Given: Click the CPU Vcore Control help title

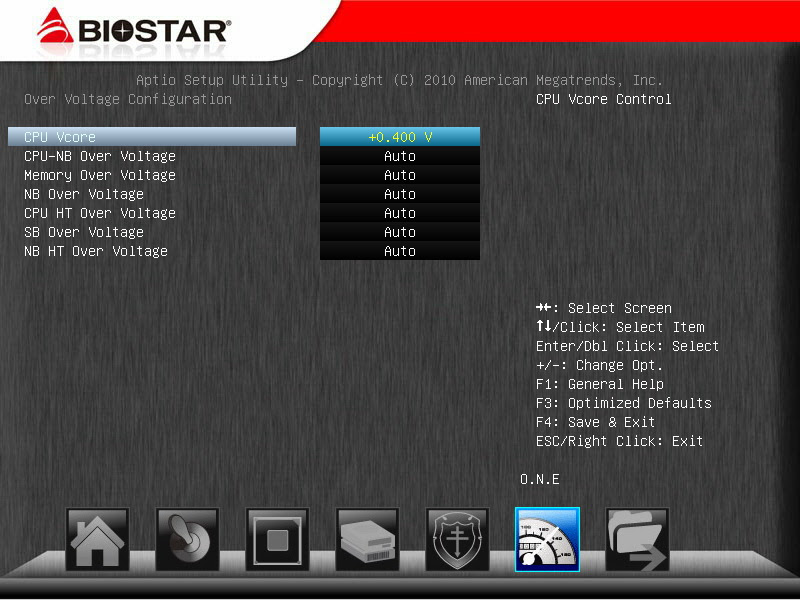Looking at the screenshot, I should pyautogui.click(x=604, y=99).
